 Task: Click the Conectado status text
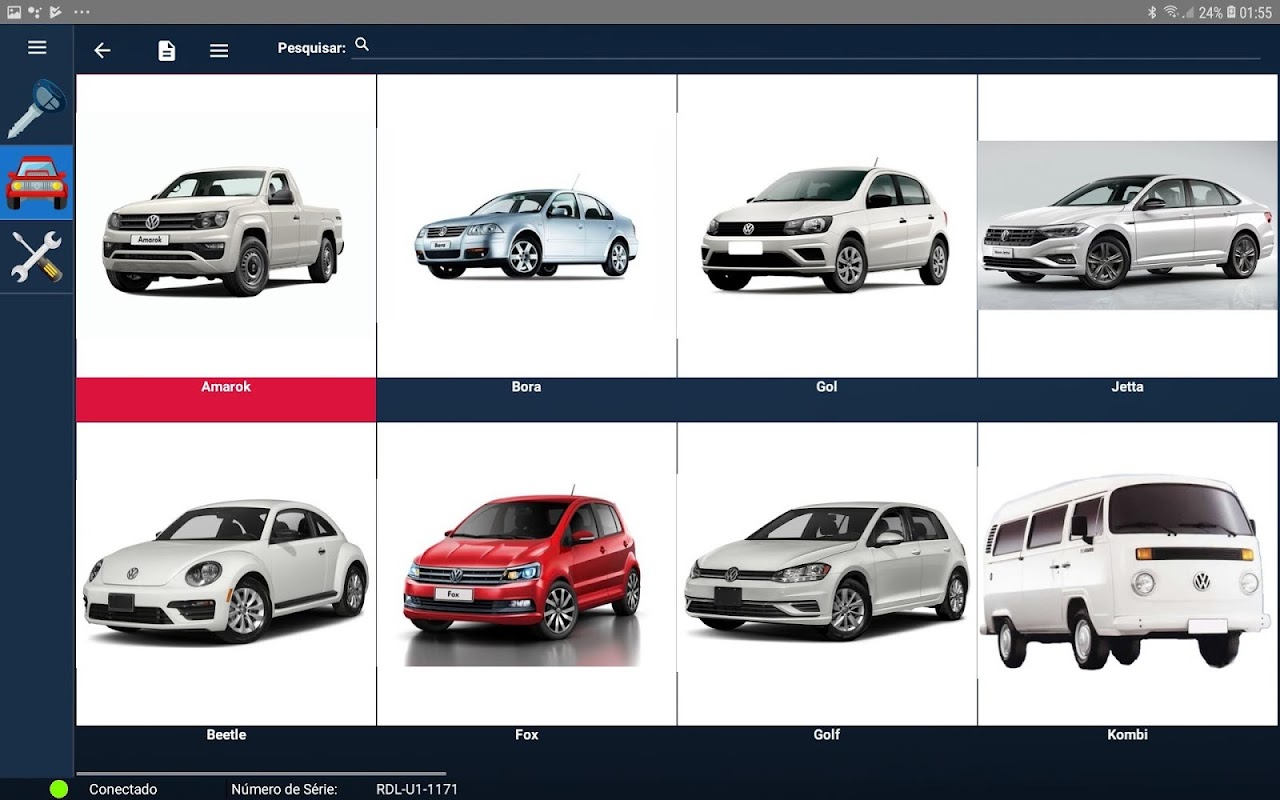[123, 789]
